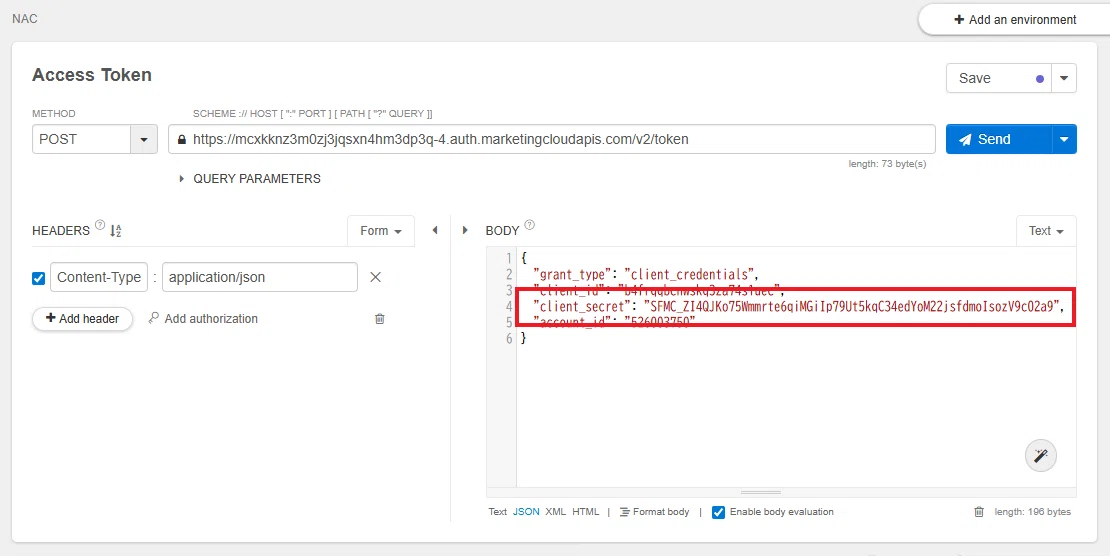Click the NAC breadcrumb label

point(25,18)
